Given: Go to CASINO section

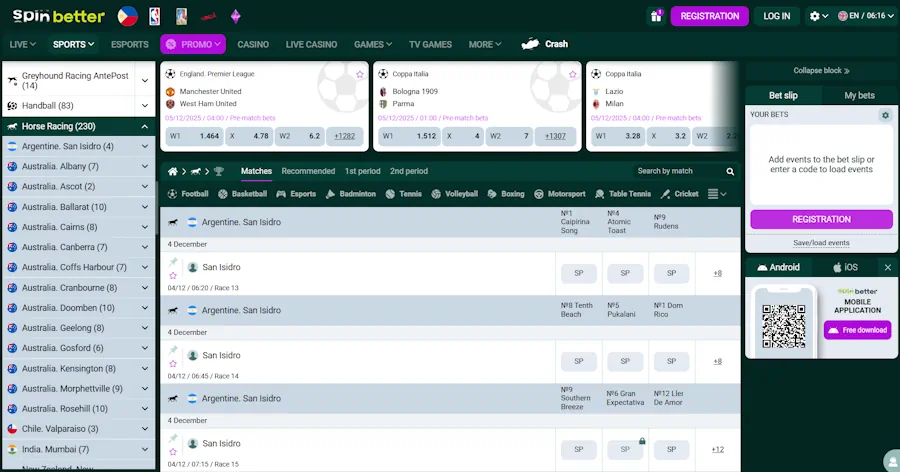Looking at the screenshot, I should (x=253, y=44).
